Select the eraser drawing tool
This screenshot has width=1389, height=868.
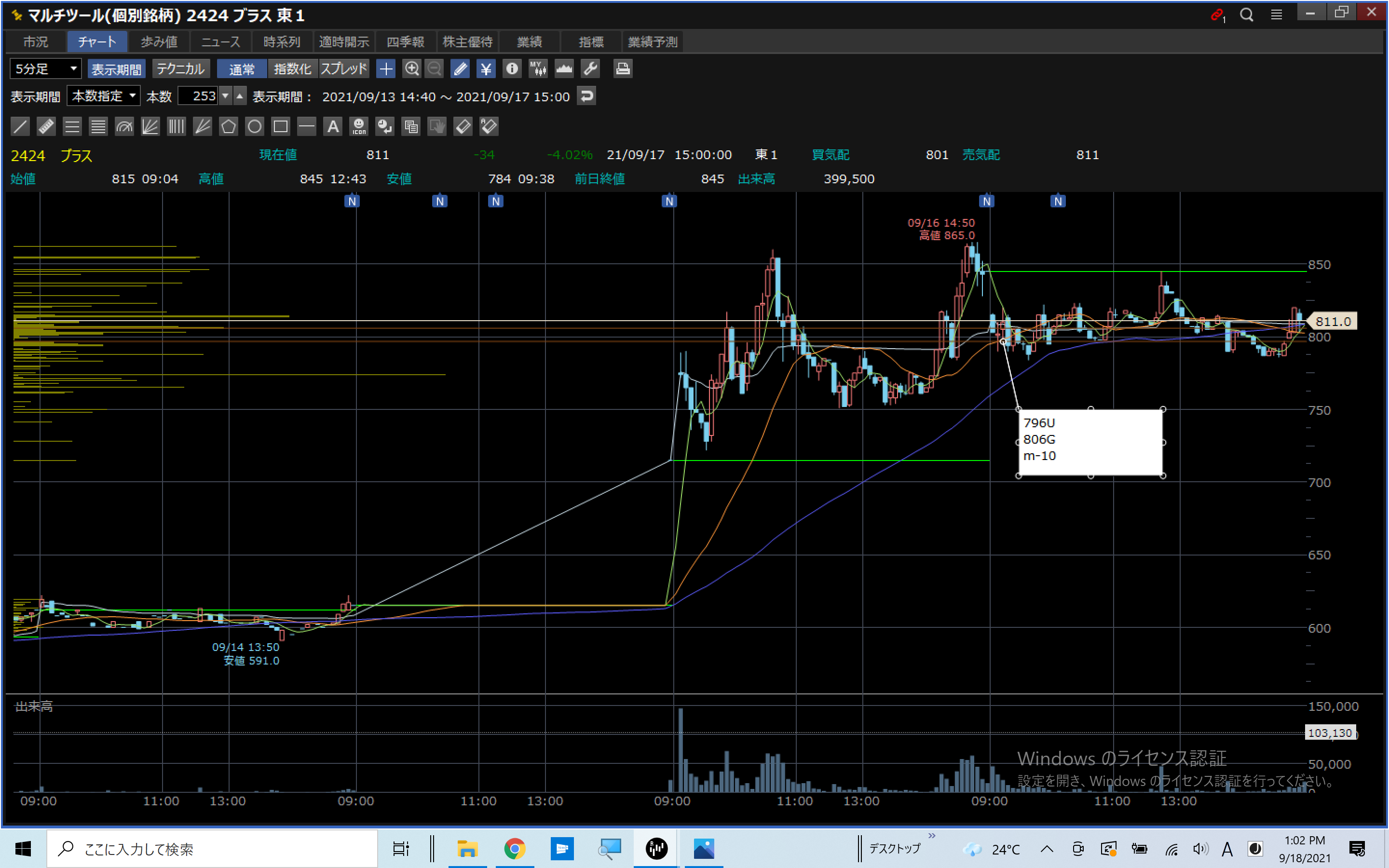pos(463,126)
